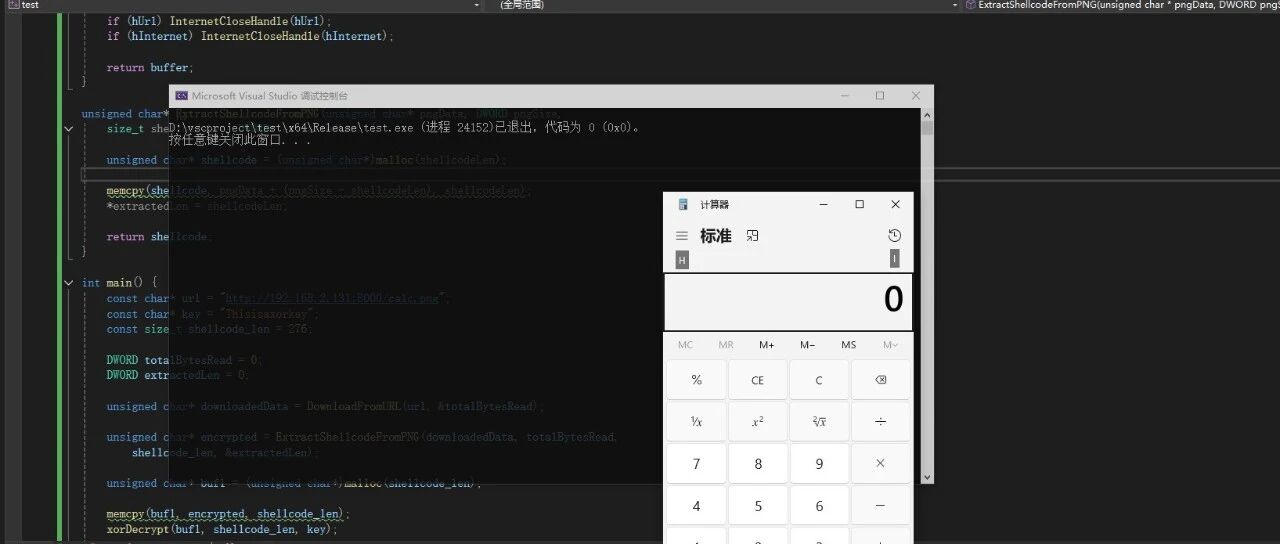
Task: Click the debug console scrollbar up arrow
Action: tap(927, 113)
